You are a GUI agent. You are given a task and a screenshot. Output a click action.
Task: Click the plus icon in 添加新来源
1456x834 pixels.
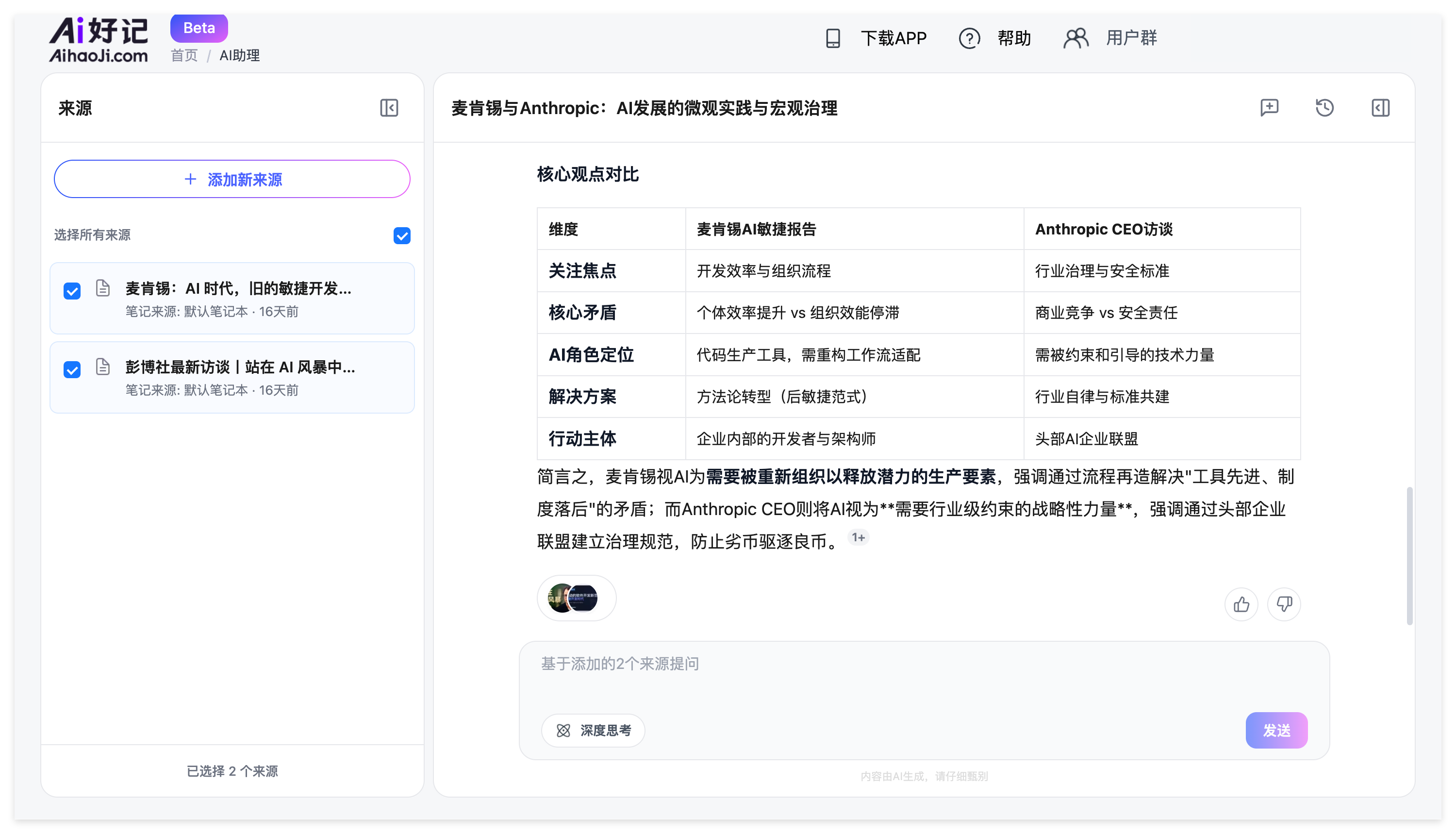(190, 179)
